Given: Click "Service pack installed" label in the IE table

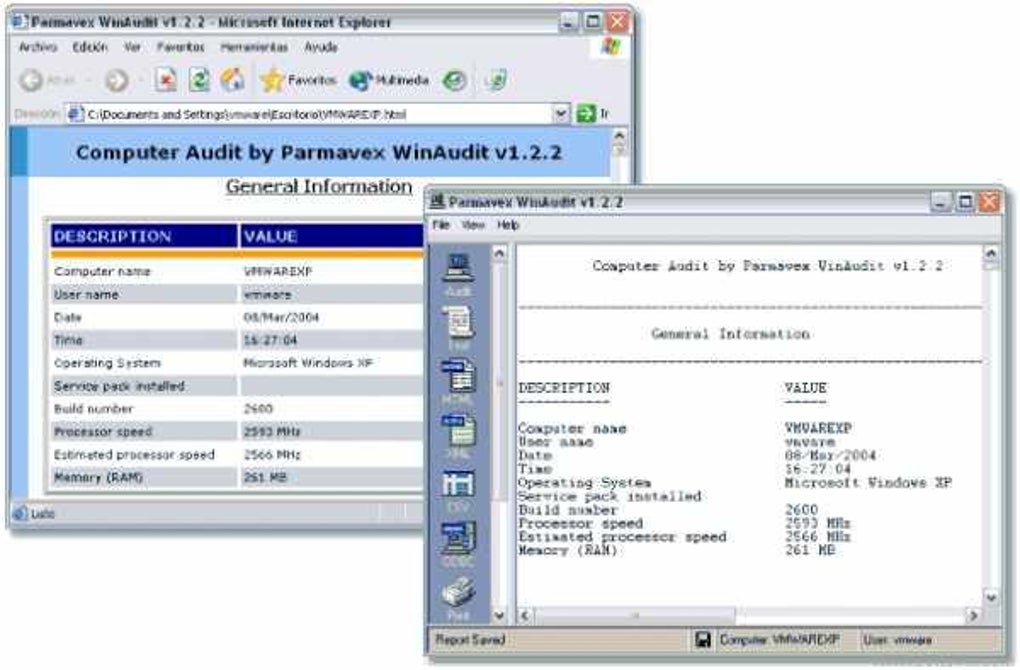Looking at the screenshot, I should (x=120, y=386).
